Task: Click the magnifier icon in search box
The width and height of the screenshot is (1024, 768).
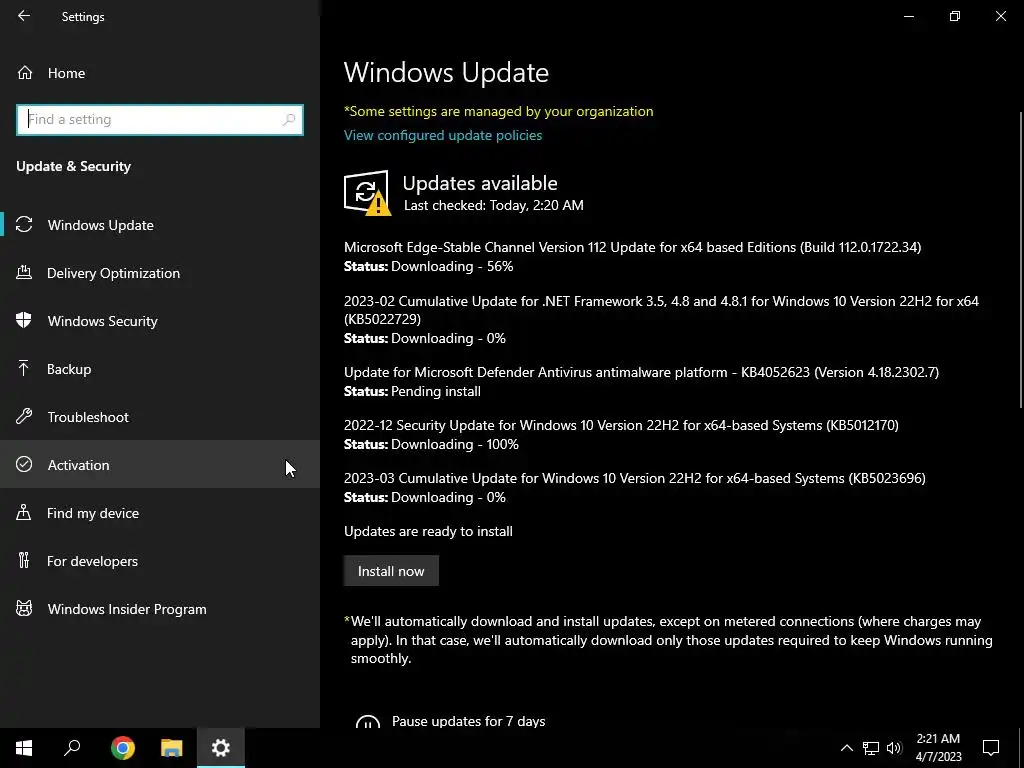Action: pos(289,120)
